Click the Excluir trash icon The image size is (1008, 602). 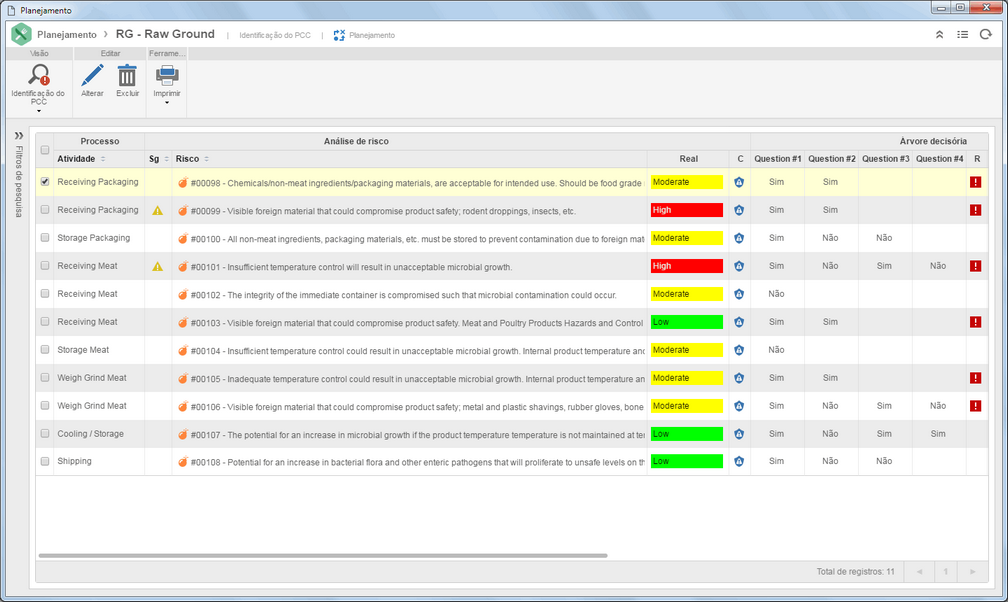tap(127, 75)
